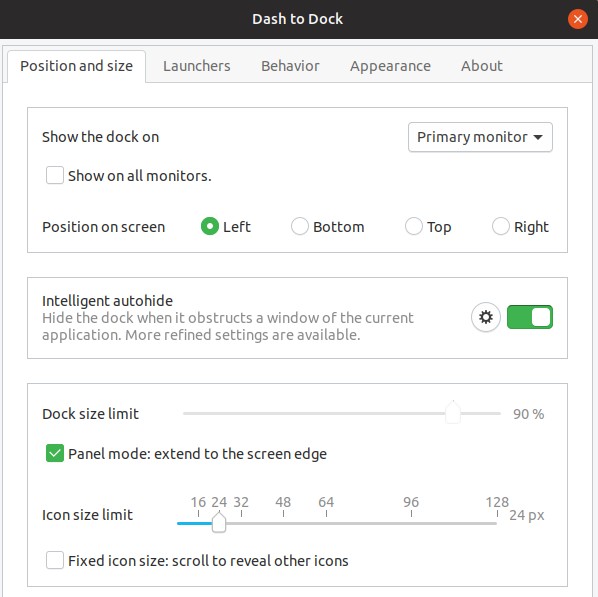Open the Primary monitor dropdown
The height and width of the screenshot is (597, 598).
click(x=480, y=137)
